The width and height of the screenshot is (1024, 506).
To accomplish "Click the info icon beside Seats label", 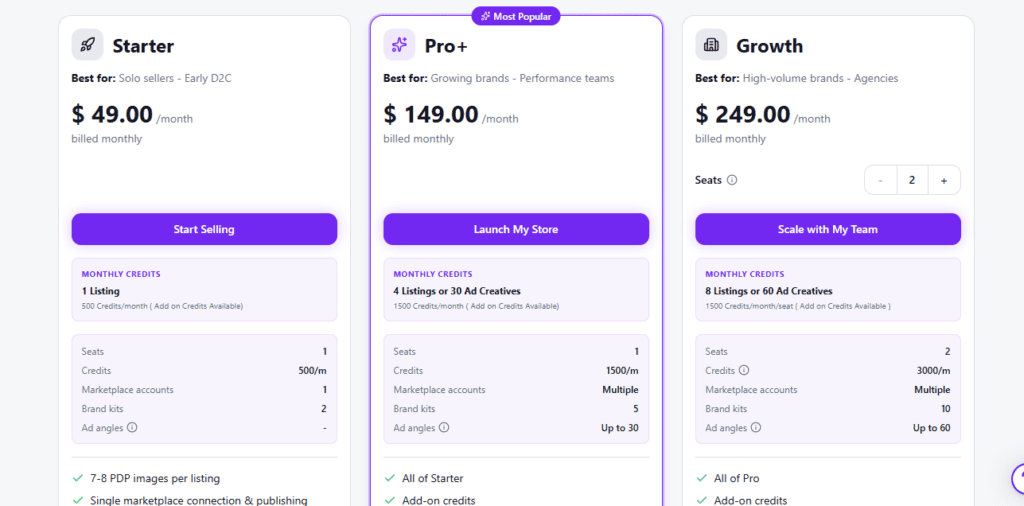I will coord(732,181).
